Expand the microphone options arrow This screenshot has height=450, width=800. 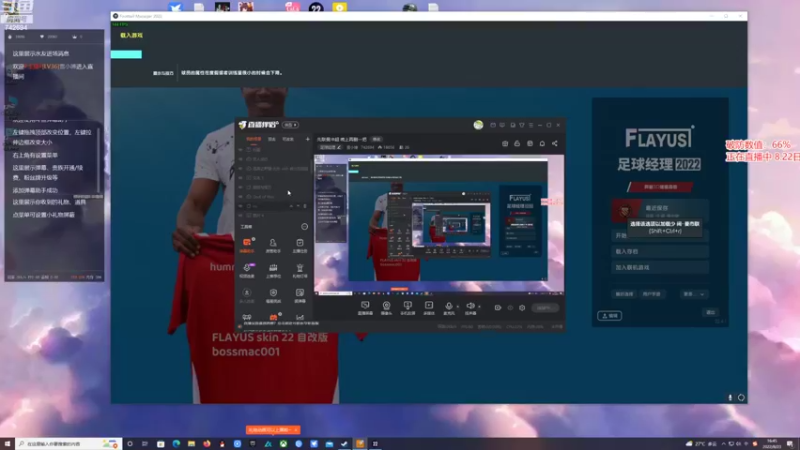click(x=457, y=307)
